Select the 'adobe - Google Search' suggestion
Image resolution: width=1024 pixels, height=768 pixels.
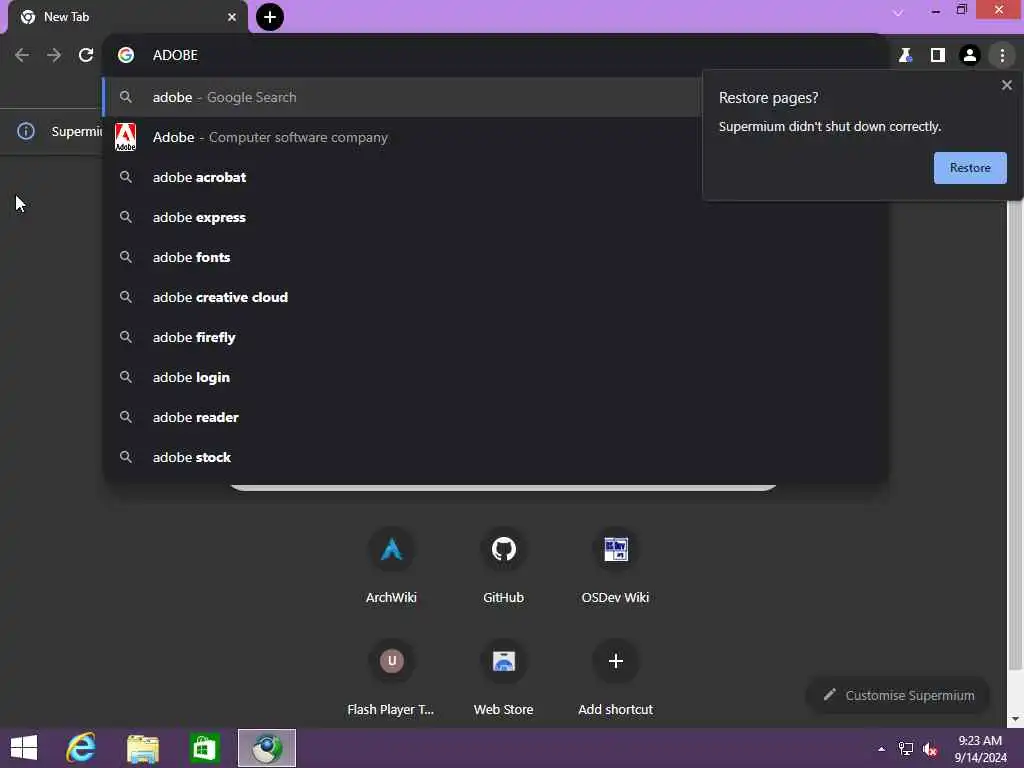pyautogui.click(x=402, y=97)
